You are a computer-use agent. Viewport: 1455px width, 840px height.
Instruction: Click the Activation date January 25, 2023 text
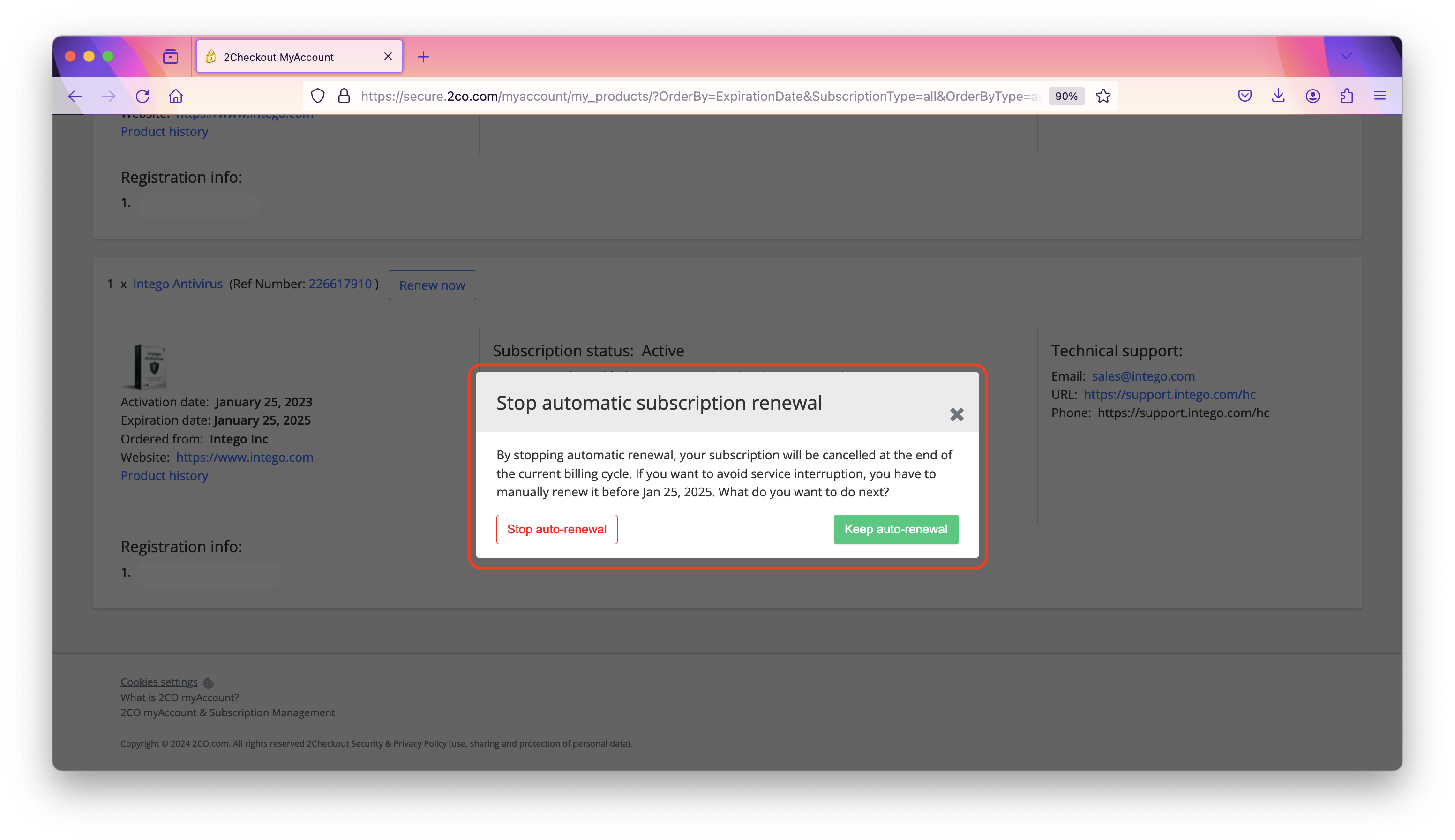click(x=217, y=402)
